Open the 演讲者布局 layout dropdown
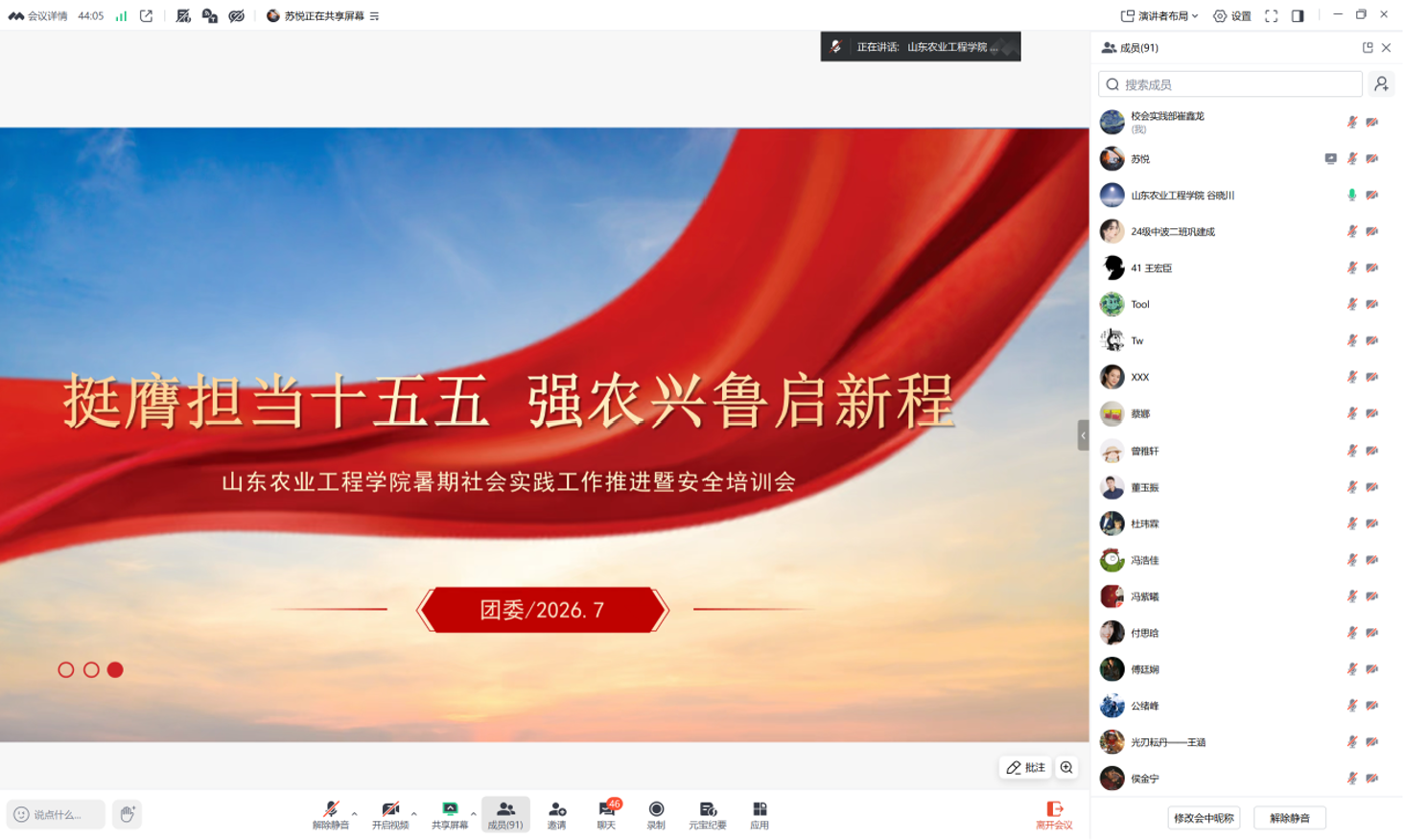Viewport: 1404px width, 840px height. click(x=1159, y=16)
